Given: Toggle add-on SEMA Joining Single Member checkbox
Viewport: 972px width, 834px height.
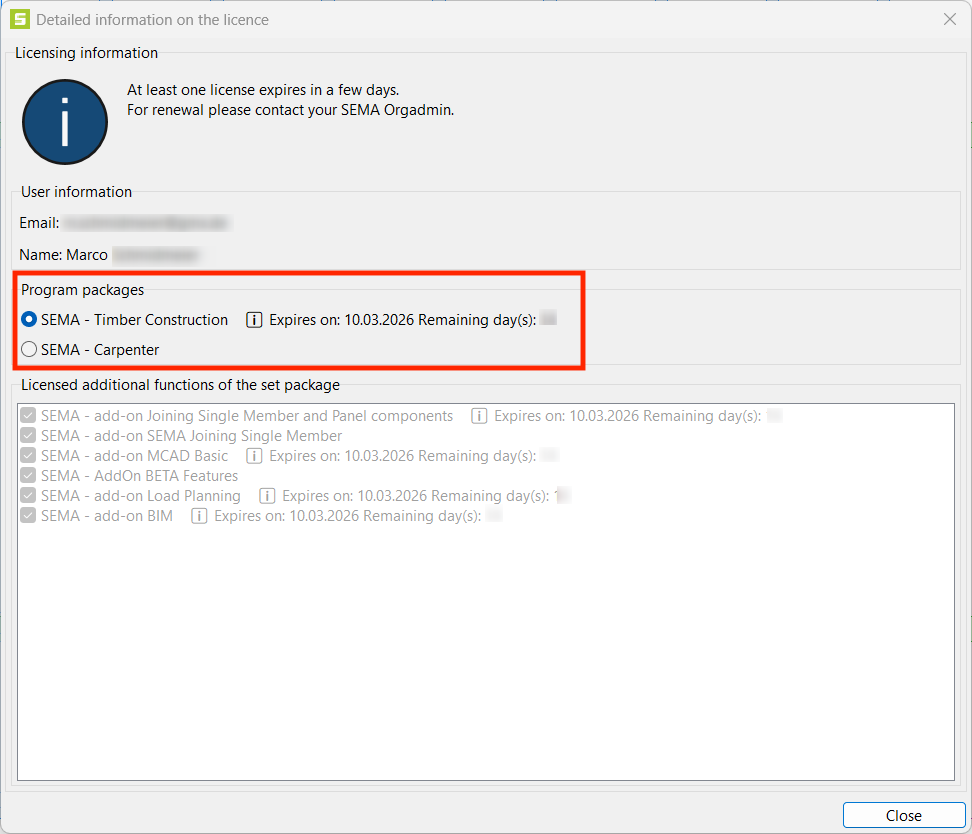Looking at the screenshot, I should (29, 436).
